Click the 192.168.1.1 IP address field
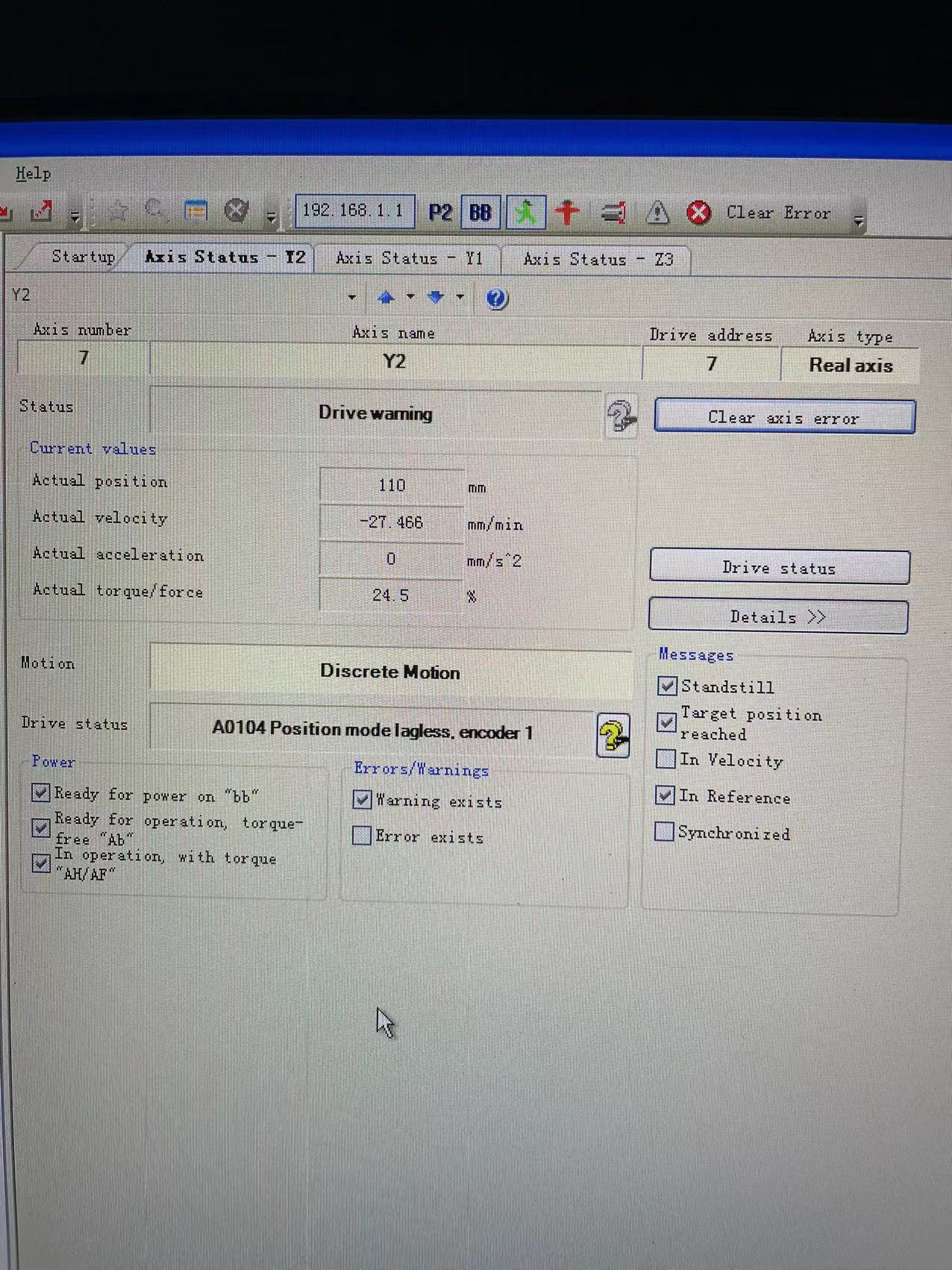Viewport: 952px width, 1270px height. 353,211
